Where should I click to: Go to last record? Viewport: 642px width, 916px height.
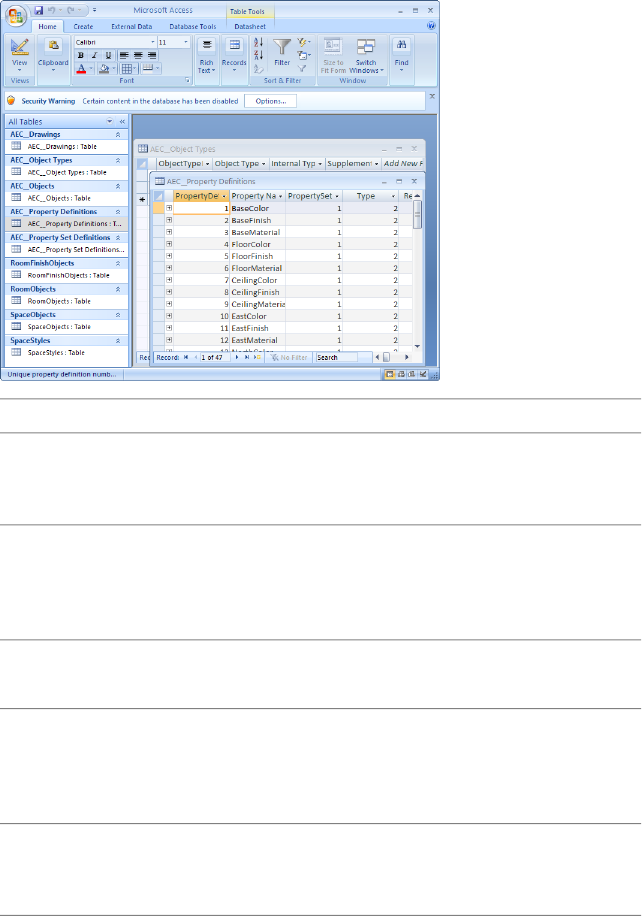(x=247, y=358)
